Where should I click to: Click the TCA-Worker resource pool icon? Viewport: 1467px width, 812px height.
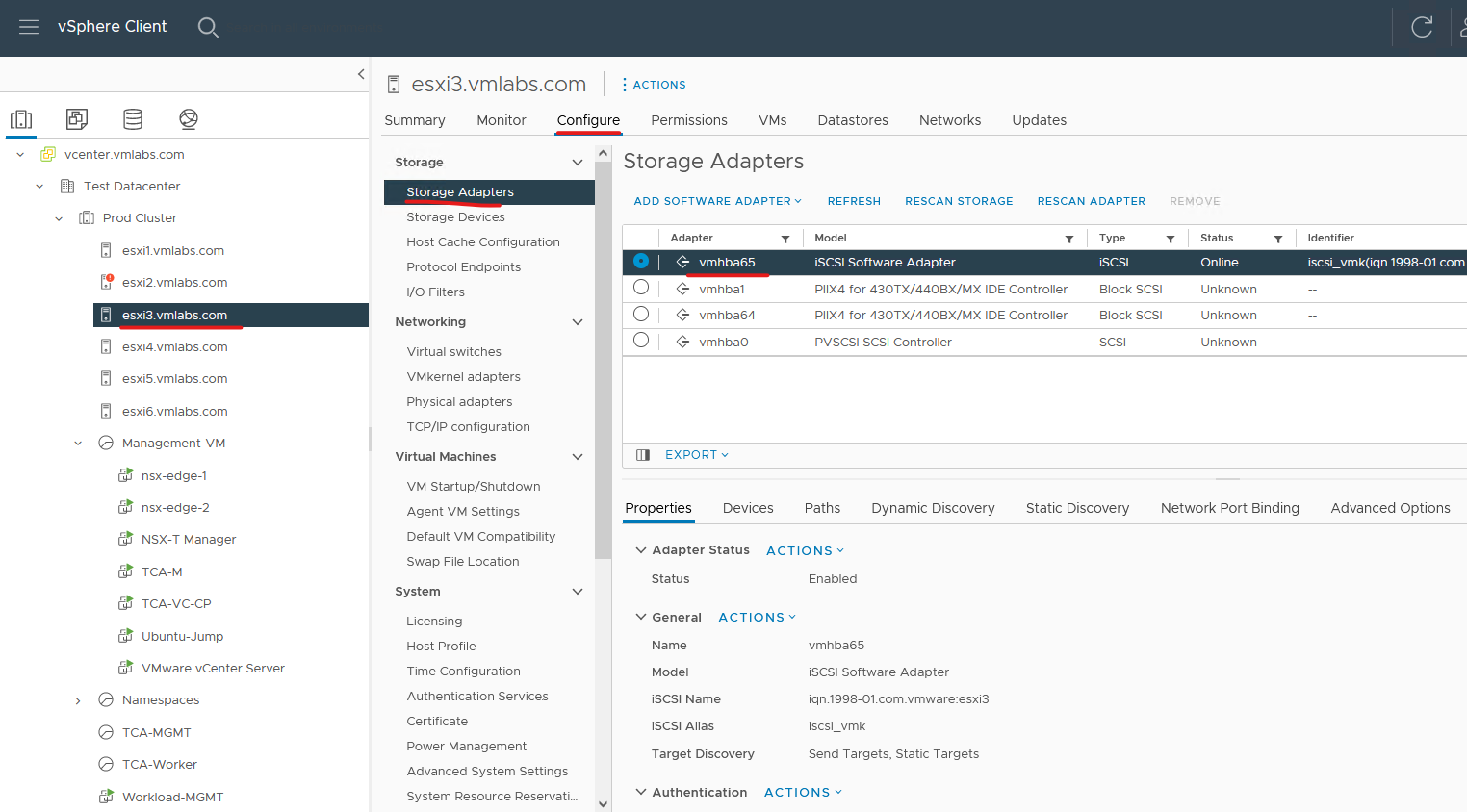point(106,764)
